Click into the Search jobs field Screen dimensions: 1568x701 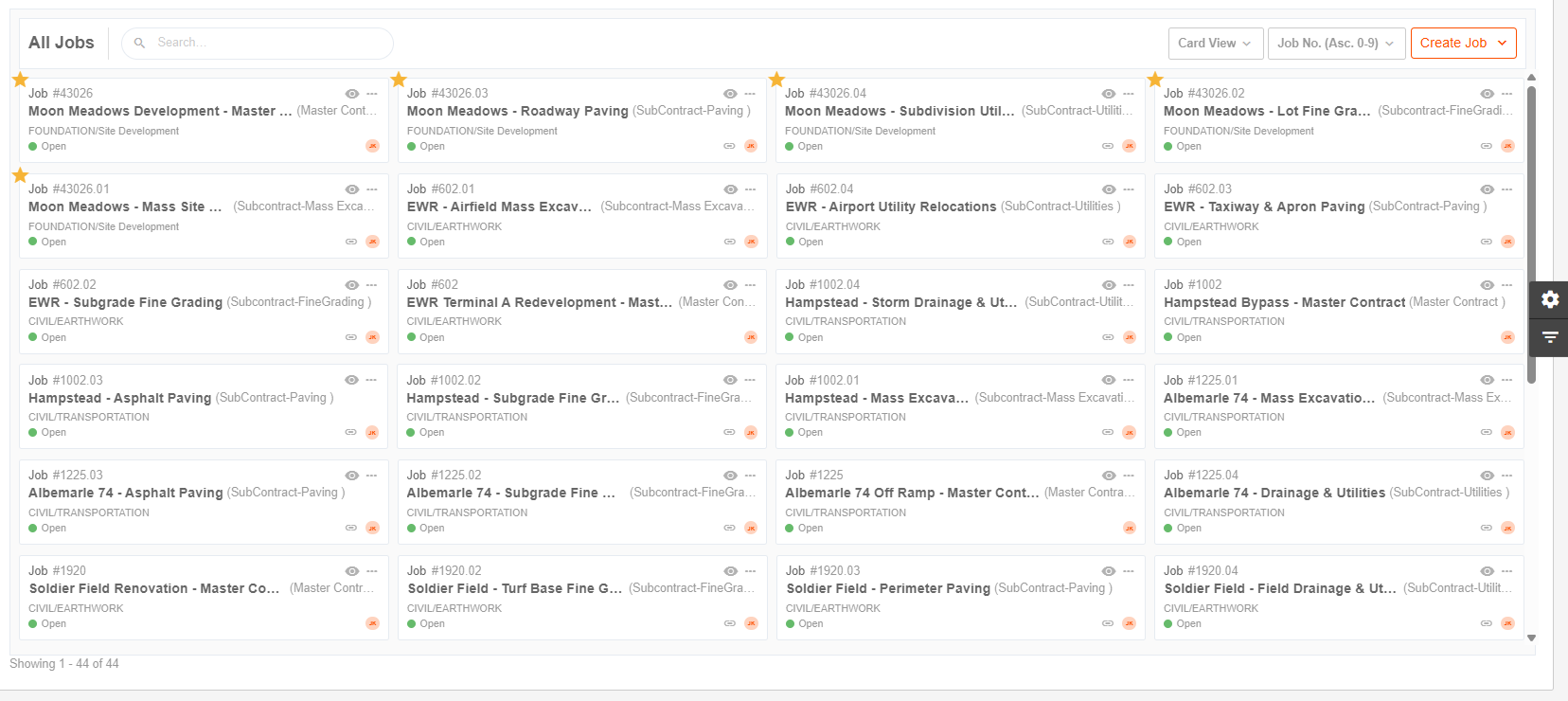point(258,43)
